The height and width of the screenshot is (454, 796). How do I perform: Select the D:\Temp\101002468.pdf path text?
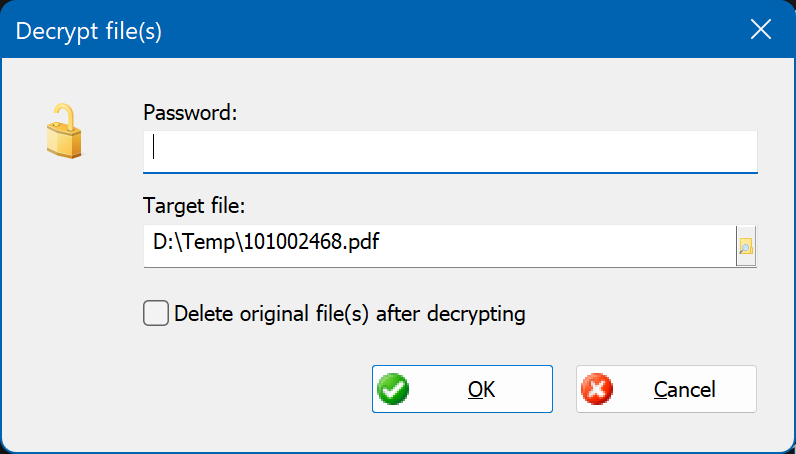click(x=266, y=242)
